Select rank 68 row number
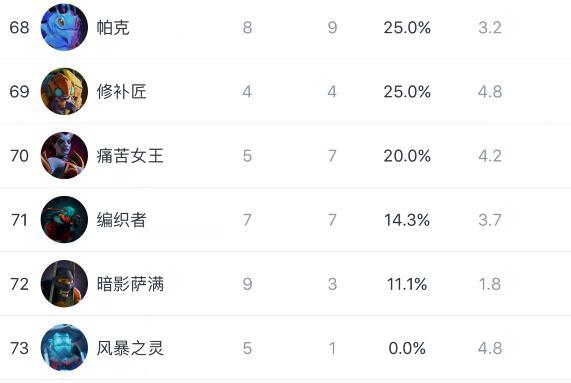The image size is (571, 383). click(x=19, y=28)
